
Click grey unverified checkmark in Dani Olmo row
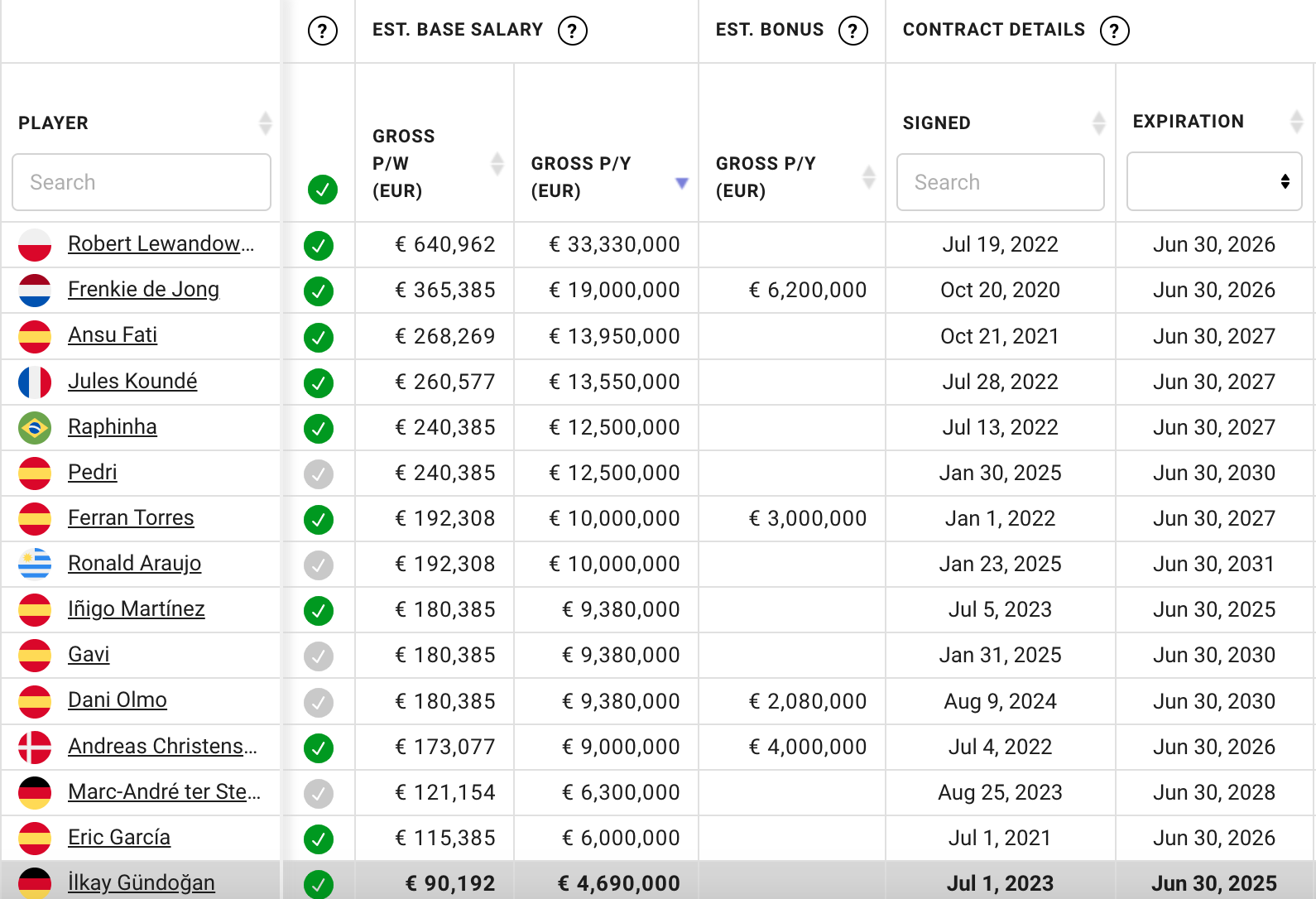[x=319, y=703]
